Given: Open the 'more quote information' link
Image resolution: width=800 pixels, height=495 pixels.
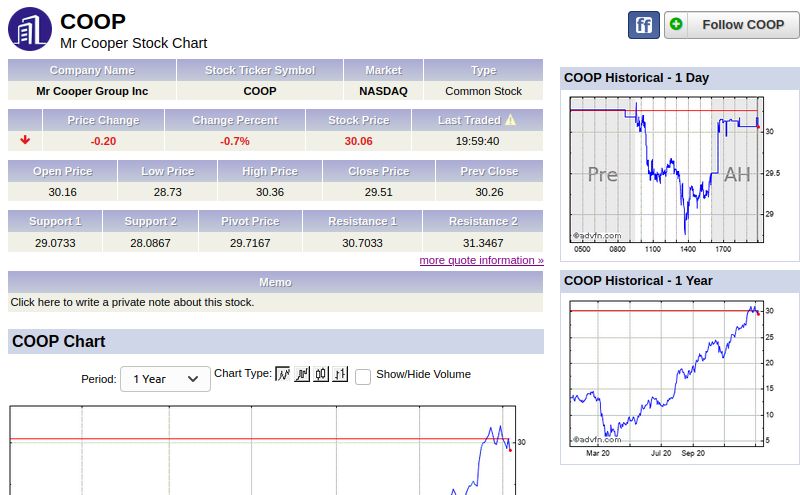Looking at the screenshot, I should pos(481,260).
